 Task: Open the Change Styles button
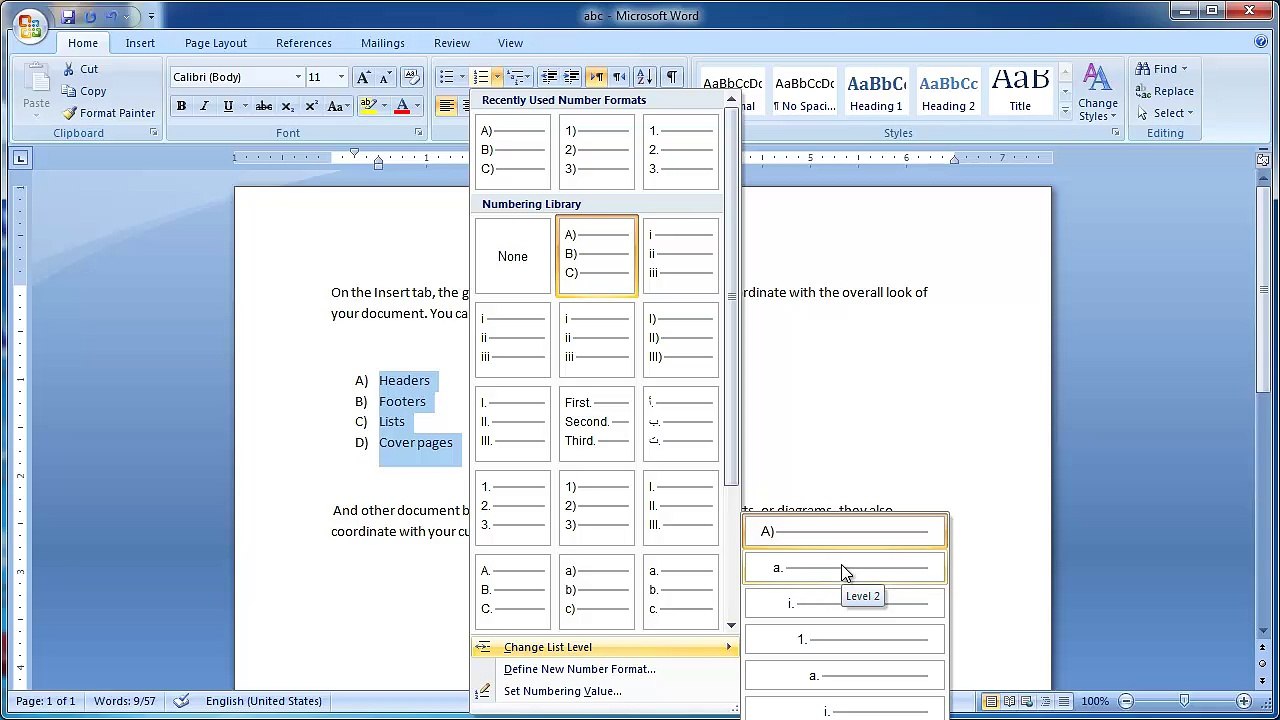click(x=1097, y=93)
